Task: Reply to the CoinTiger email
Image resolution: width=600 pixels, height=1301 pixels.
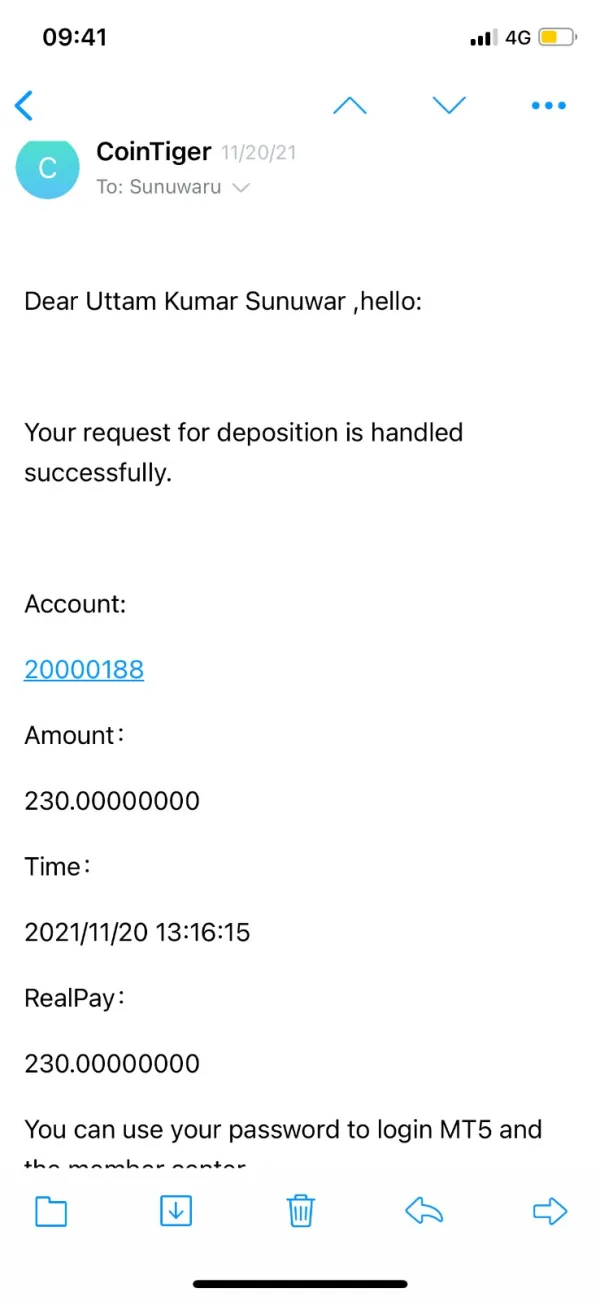Action: pyautogui.click(x=424, y=1212)
